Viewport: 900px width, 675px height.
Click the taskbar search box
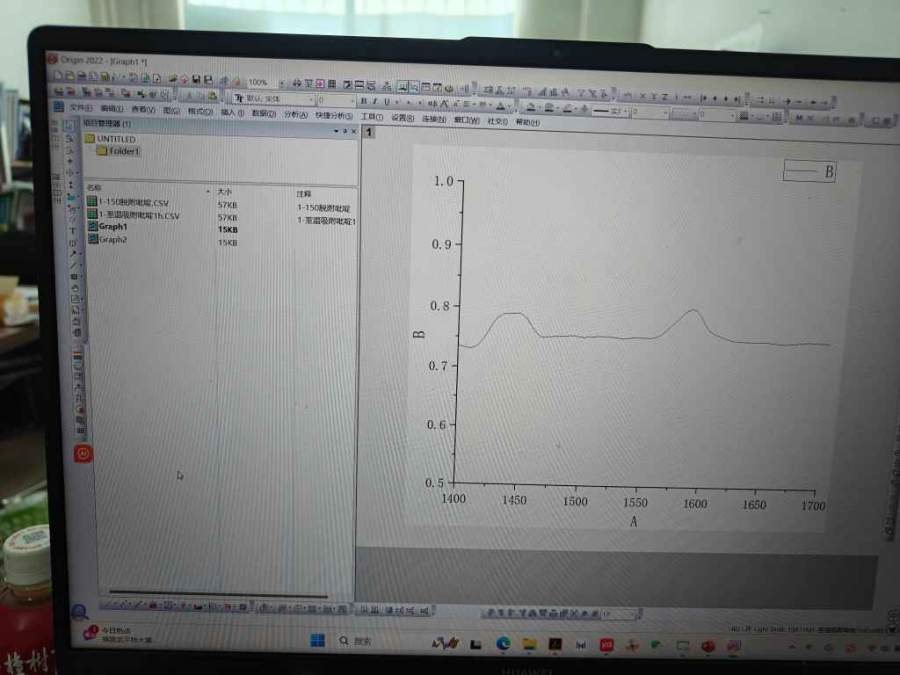356,641
